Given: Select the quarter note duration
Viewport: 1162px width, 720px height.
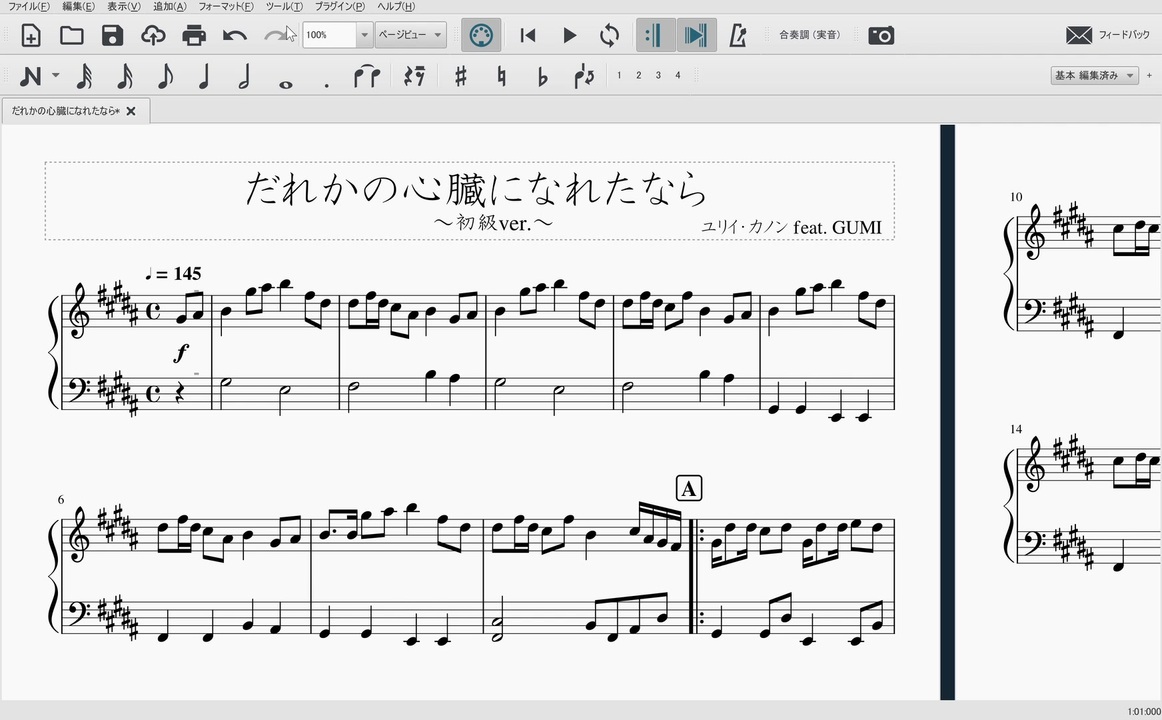Looking at the screenshot, I should (205, 76).
